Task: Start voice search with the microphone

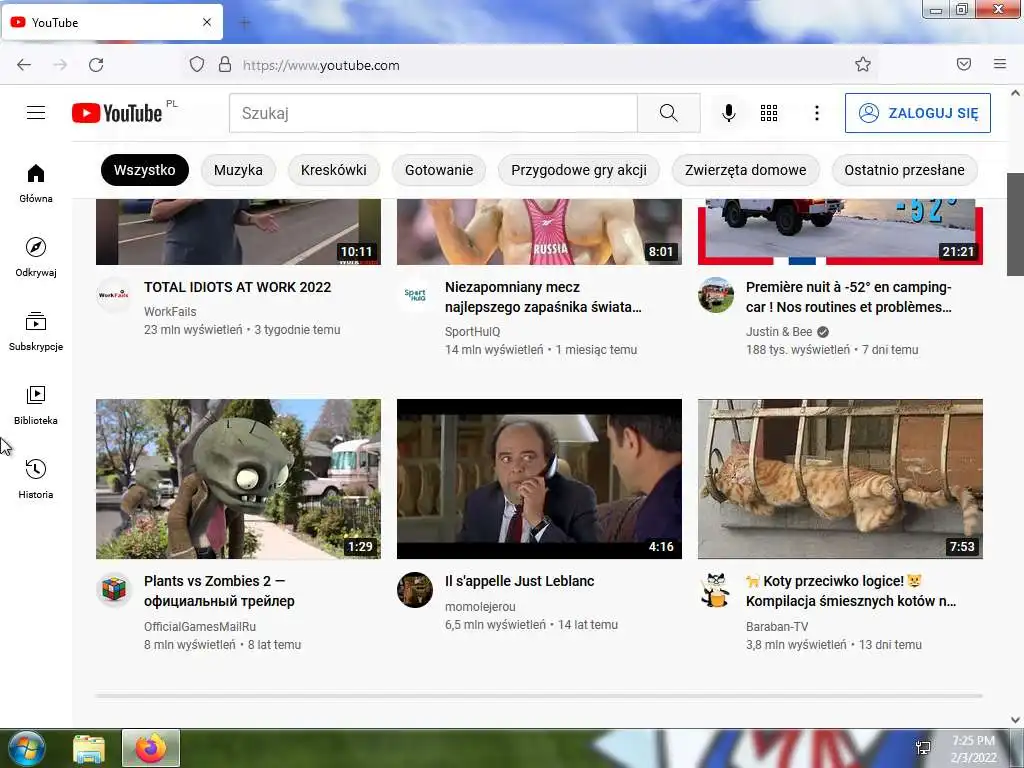Action: click(x=729, y=113)
